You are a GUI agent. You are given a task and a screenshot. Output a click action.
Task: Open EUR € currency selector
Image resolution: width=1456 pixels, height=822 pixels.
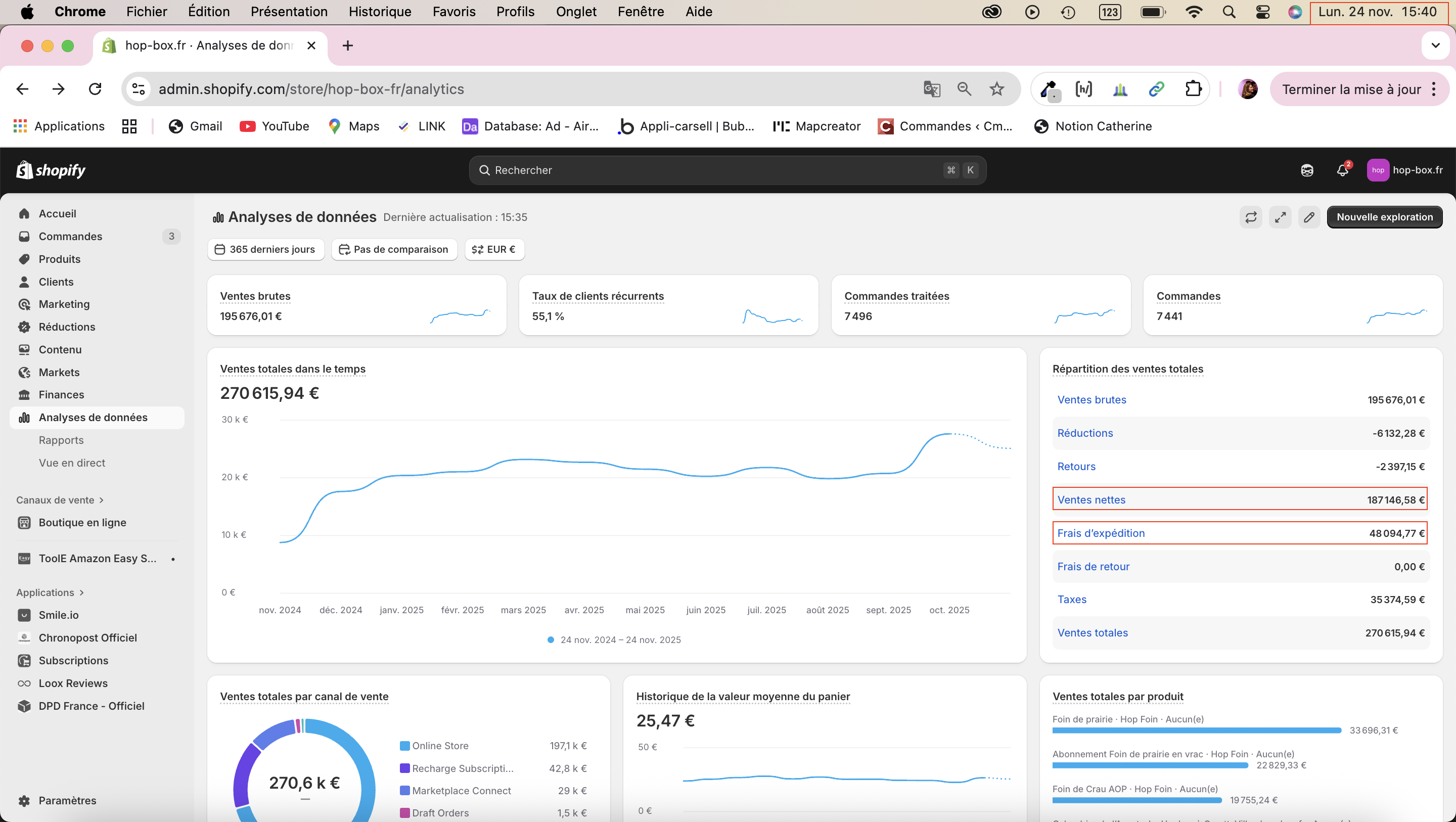[494, 249]
